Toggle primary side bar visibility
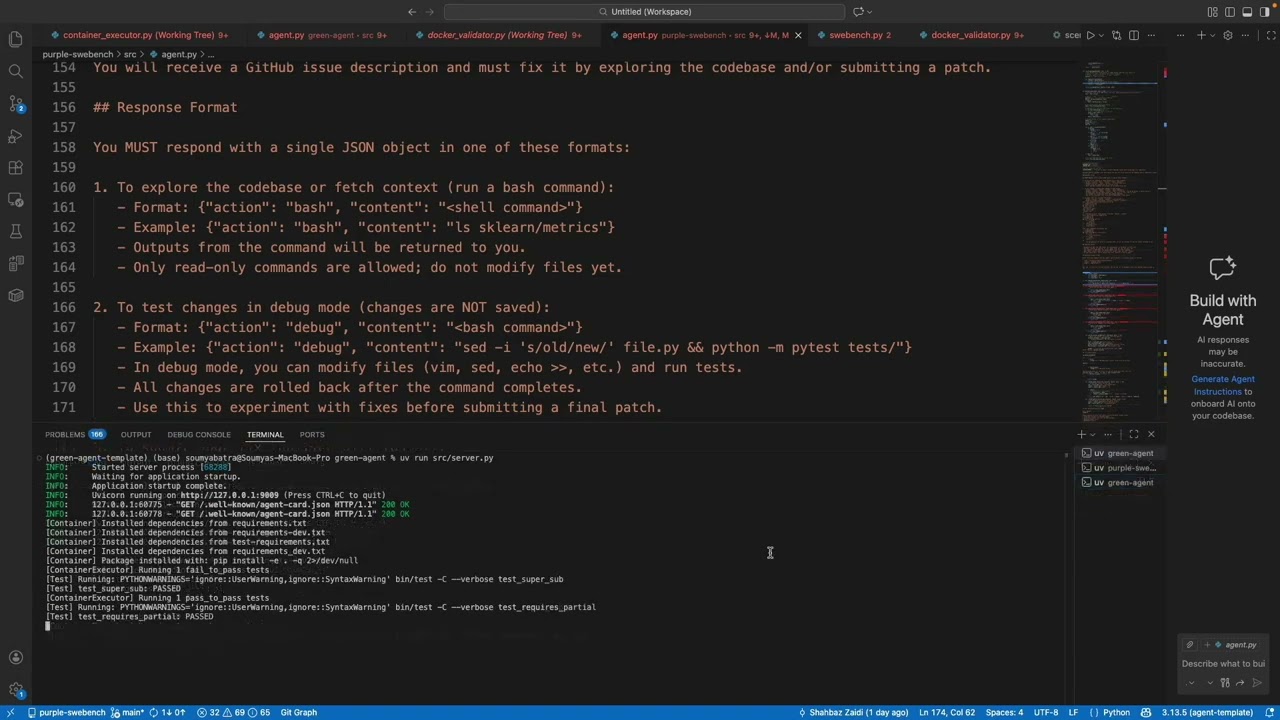1280x720 pixels. tap(1230, 12)
